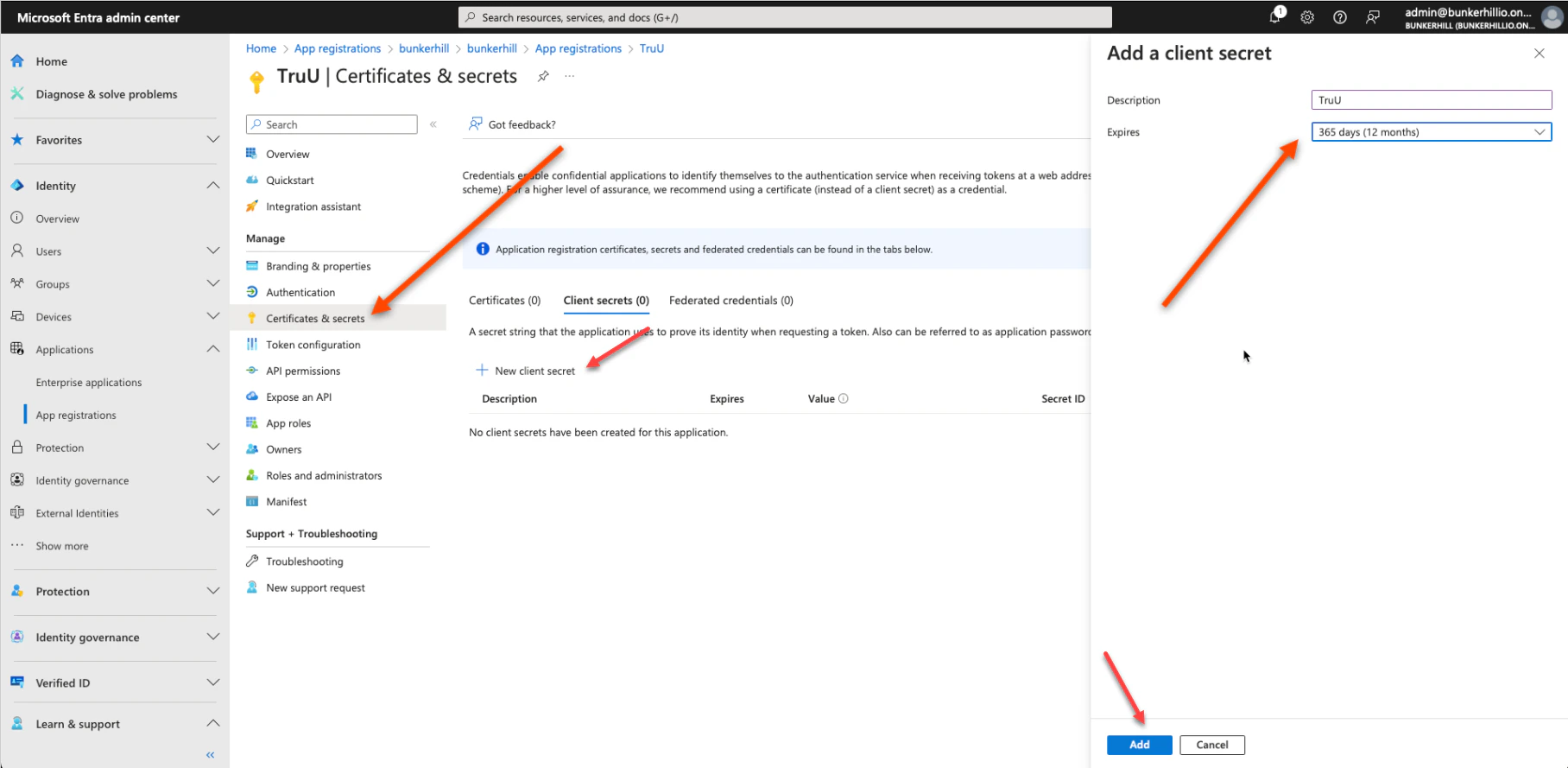Viewport: 1568px width, 768px height.
Task: Close the Add a client secret panel
Action: (x=1540, y=54)
